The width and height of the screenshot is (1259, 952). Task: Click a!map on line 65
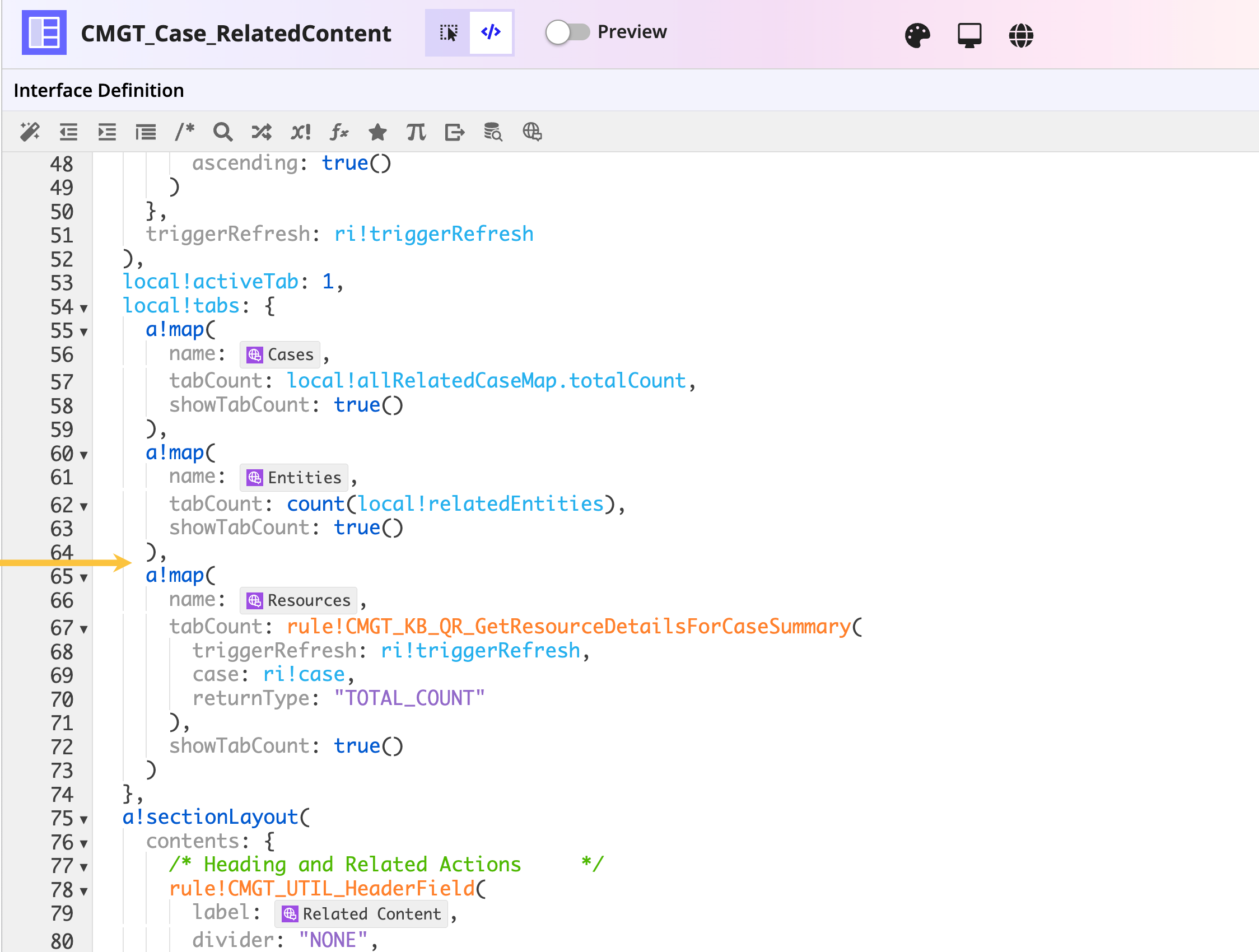pyautogui.click(x=175, y=576)
